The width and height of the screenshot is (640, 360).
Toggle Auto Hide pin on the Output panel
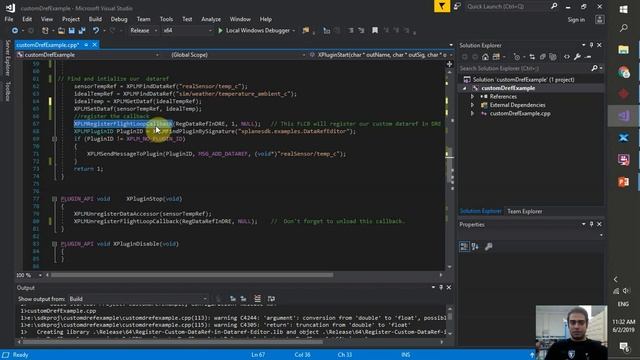click(441, 288)
